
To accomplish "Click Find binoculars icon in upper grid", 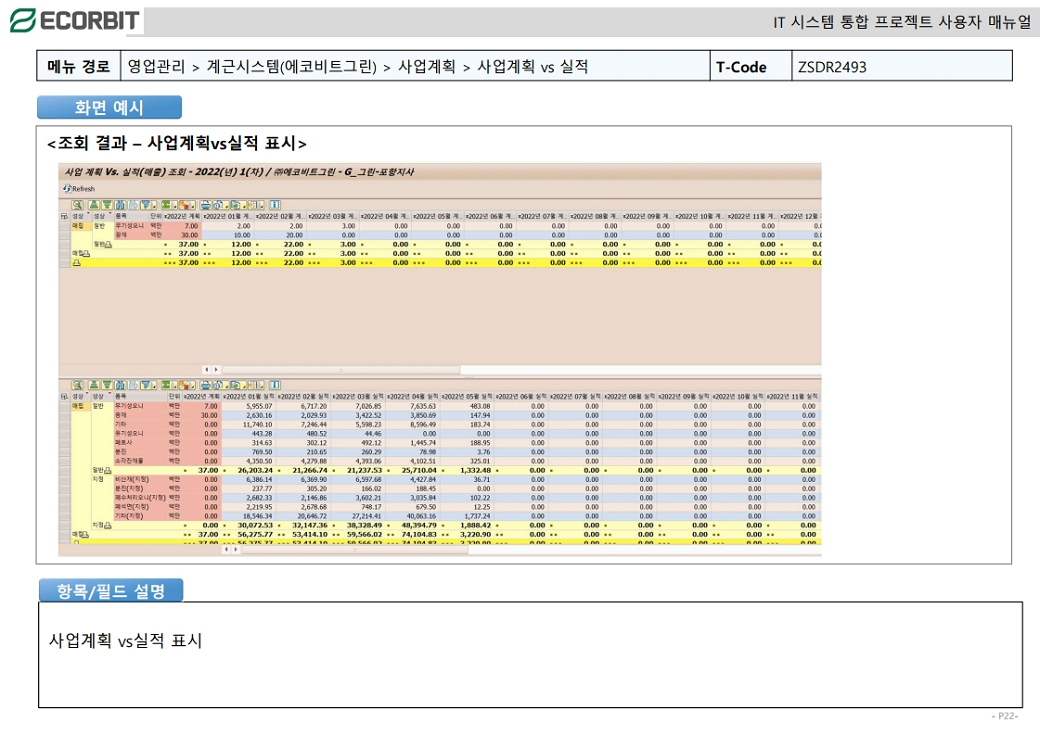I will click(x=119, y=204).
